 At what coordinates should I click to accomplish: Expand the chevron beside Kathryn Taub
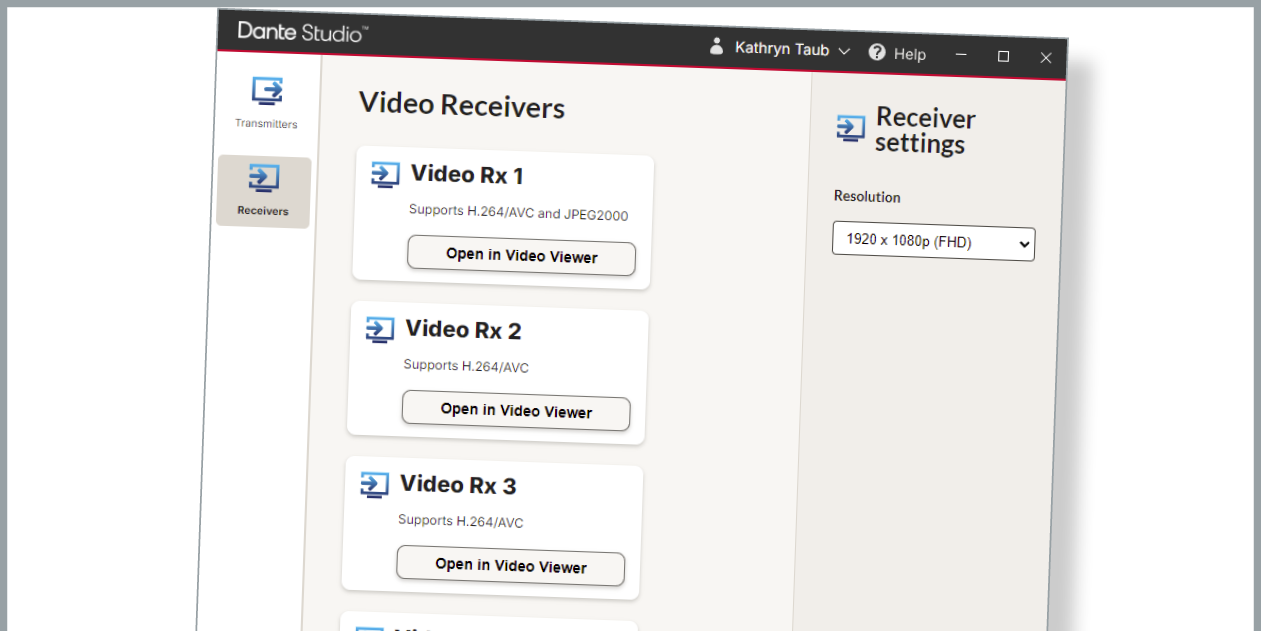(x=844, y=51)
